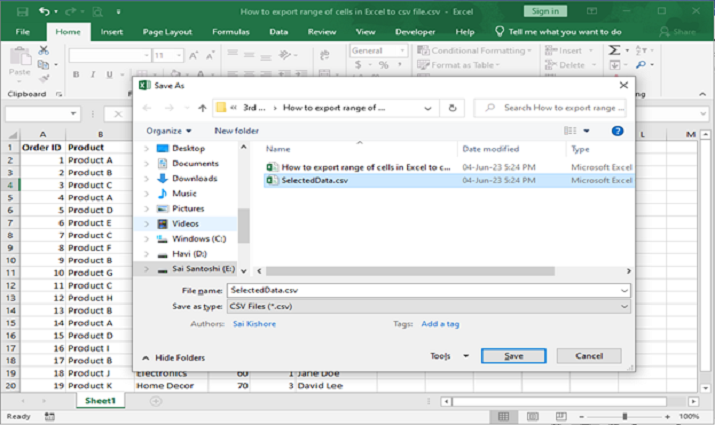Switch to the Formulas tab
Viewport: 715px width, 425px height.
(231, 32)
